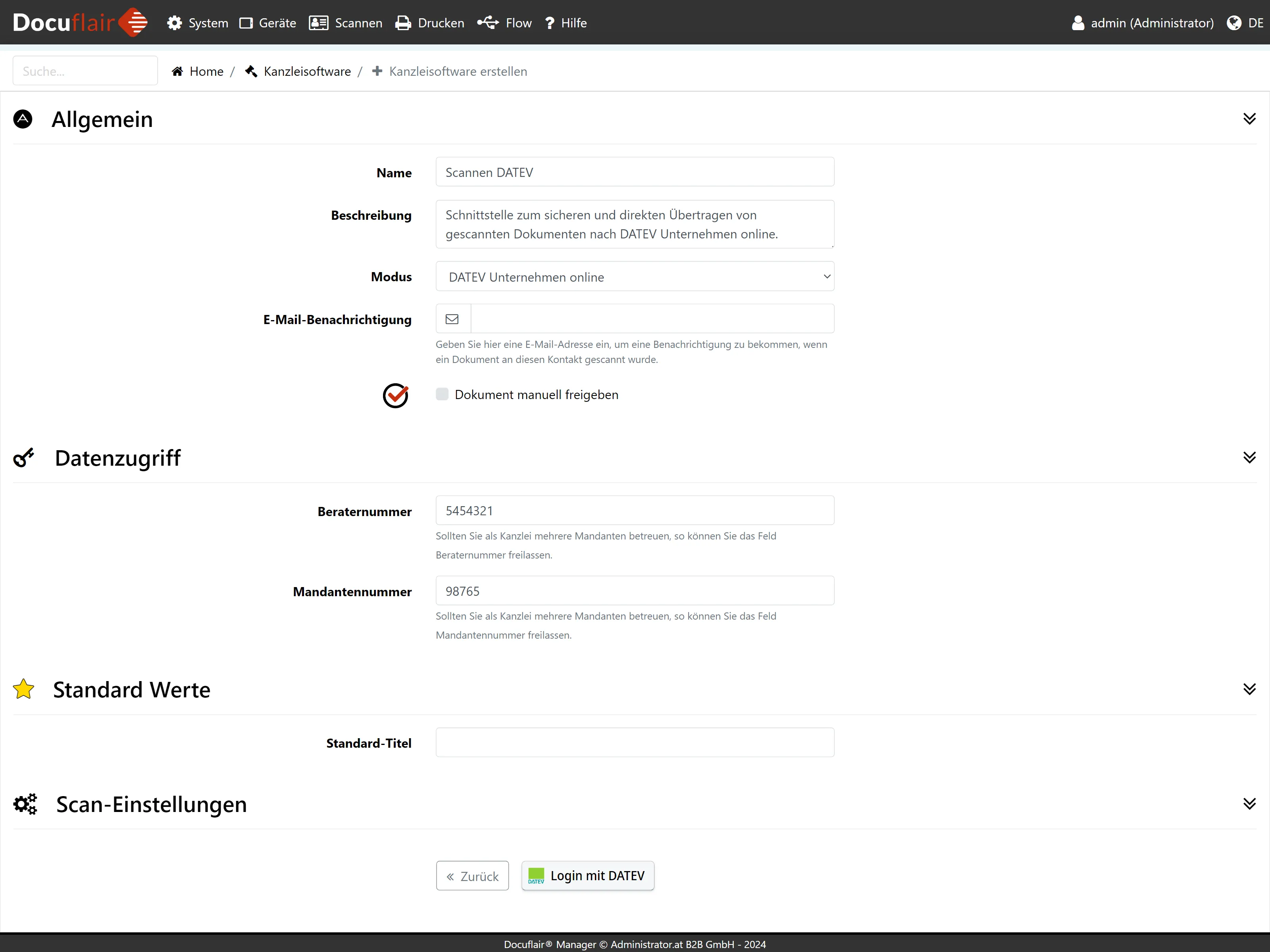Viewport: 1270px width, 952px height.
Task: Click the key icon beside Datenzugriff
Action: click(23, 458)
